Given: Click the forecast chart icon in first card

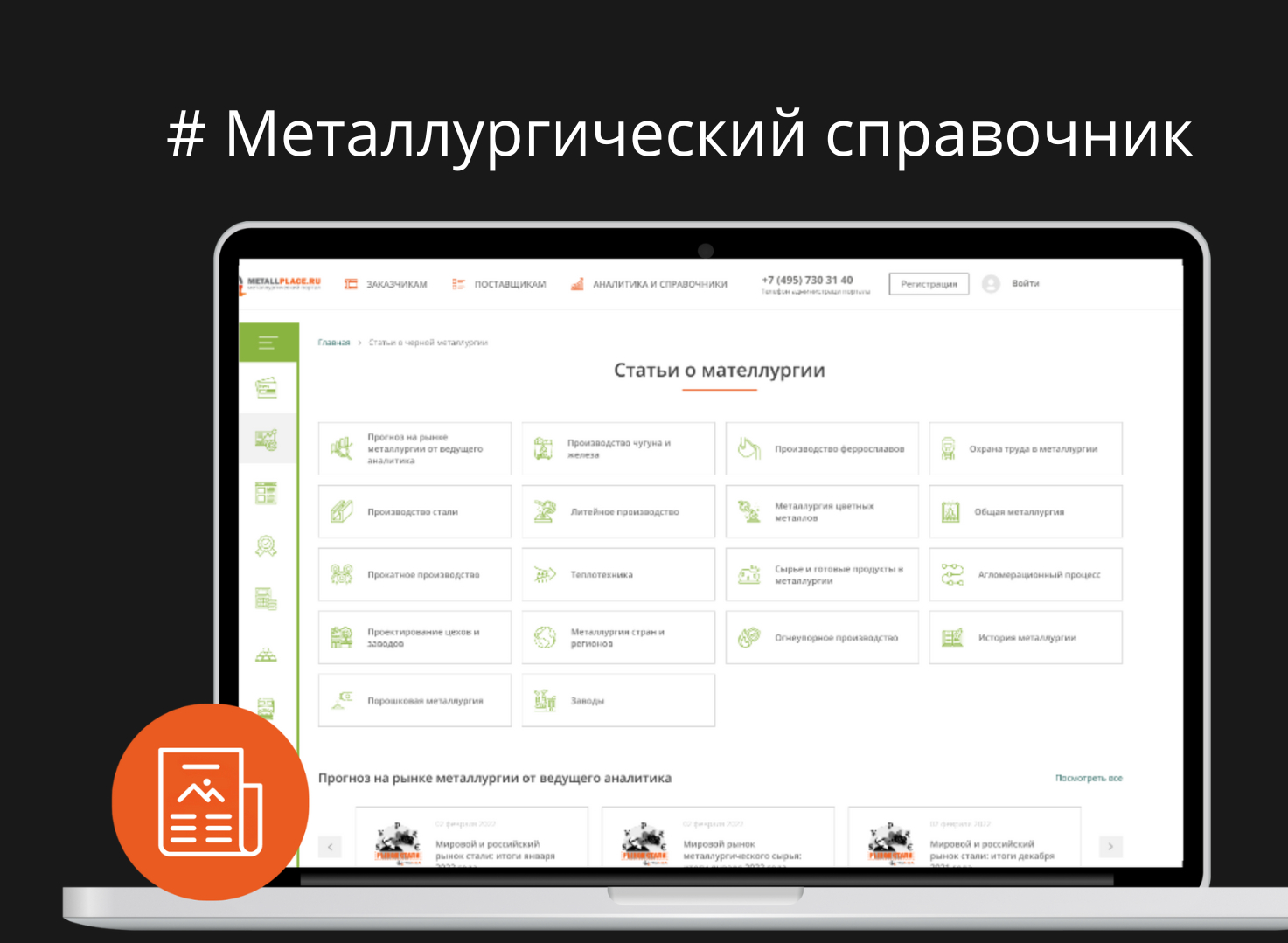Looking at the screenshot, I should click(x=341, y=449).
